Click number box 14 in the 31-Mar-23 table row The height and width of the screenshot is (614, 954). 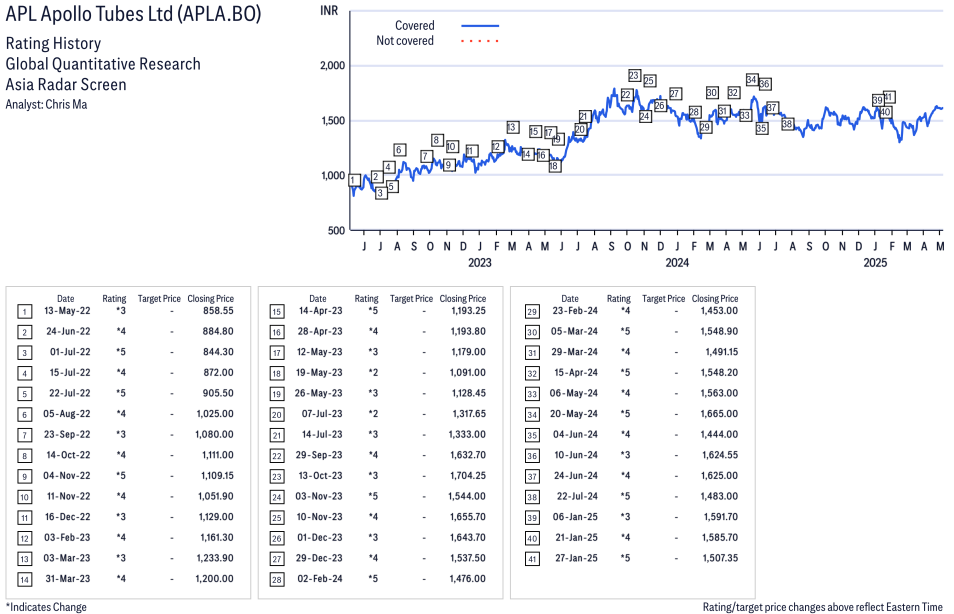[24, 579]
